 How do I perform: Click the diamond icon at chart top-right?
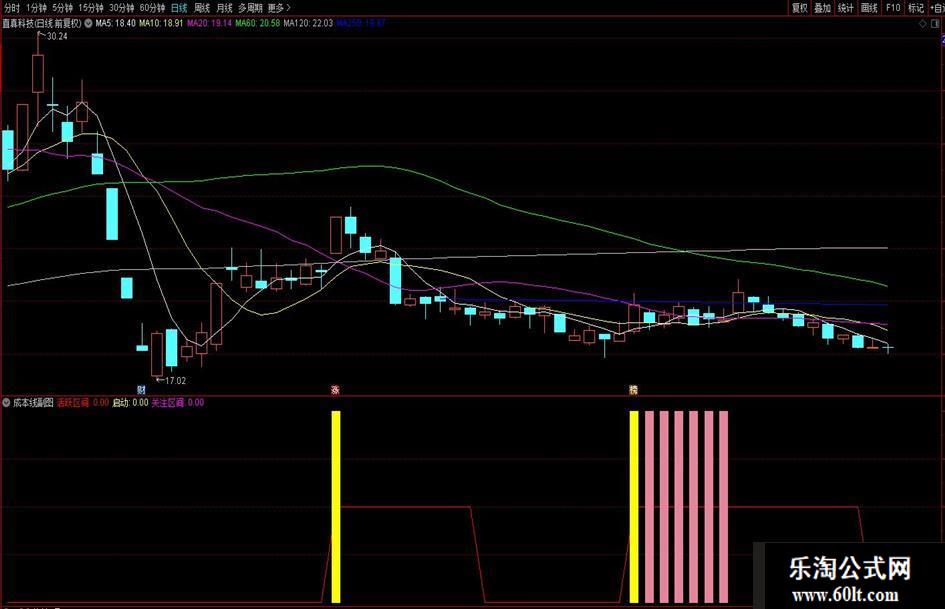click(923, 24)
